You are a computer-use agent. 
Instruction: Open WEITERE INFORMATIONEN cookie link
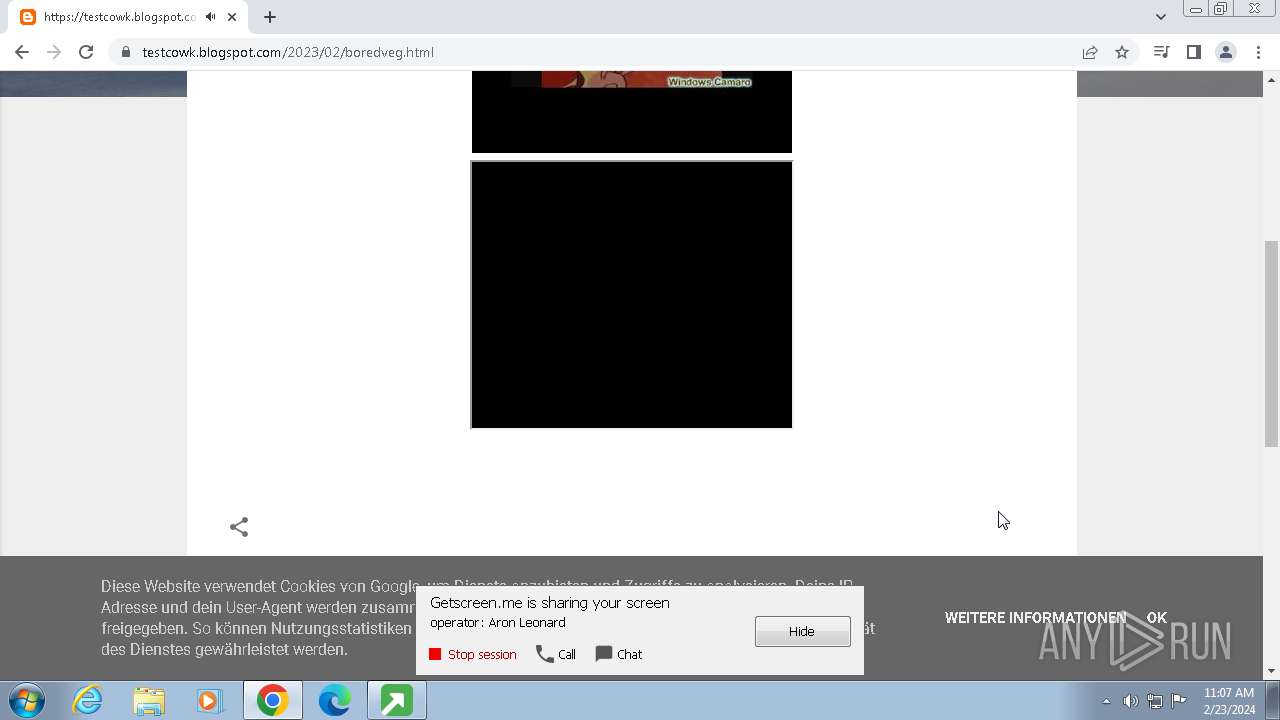pyautogui.click(x=1035, y=618)
